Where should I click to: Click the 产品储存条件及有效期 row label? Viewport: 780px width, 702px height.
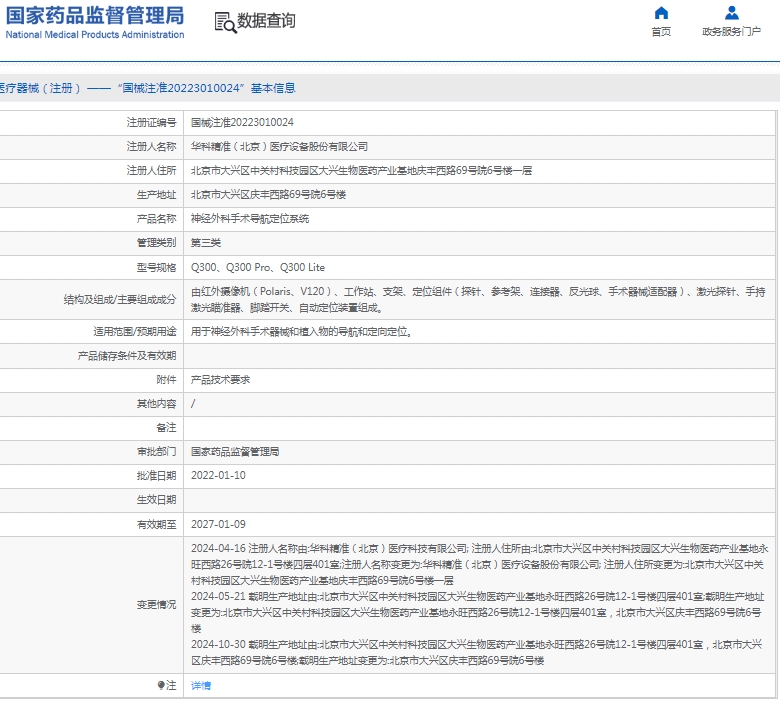point(127,356)
